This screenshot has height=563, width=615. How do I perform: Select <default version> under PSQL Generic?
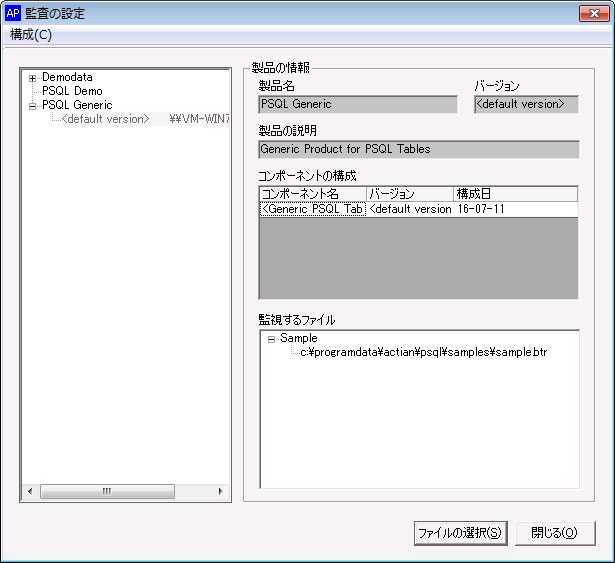[x=105, y=119]
